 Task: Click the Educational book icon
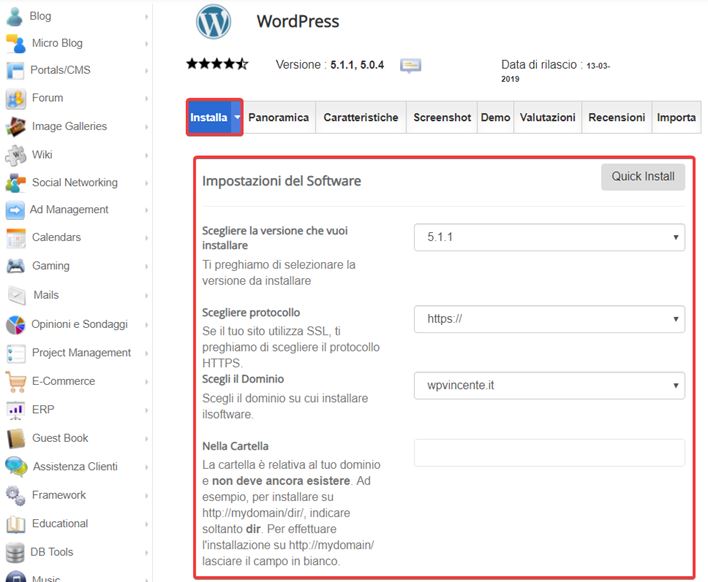[16, 524]
